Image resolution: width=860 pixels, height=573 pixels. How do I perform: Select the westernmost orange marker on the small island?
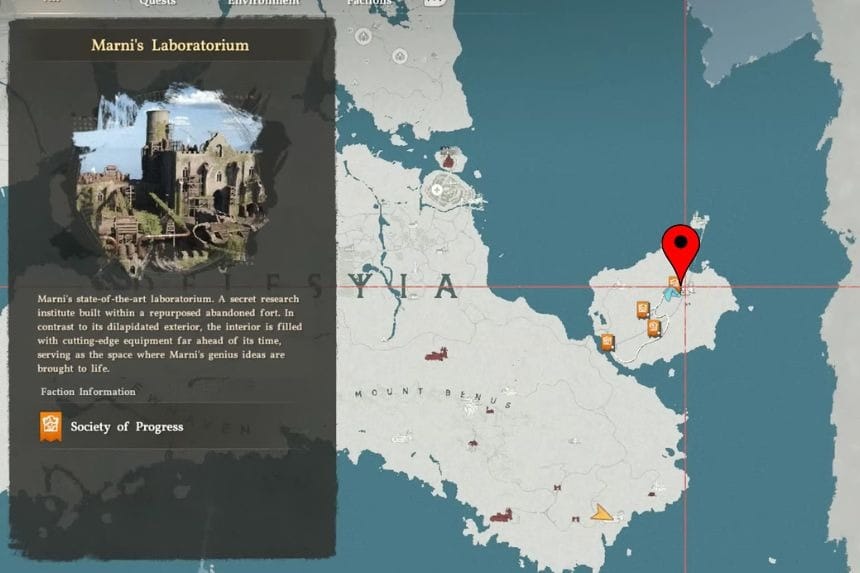pyautogui.click(x=607, y=342)
